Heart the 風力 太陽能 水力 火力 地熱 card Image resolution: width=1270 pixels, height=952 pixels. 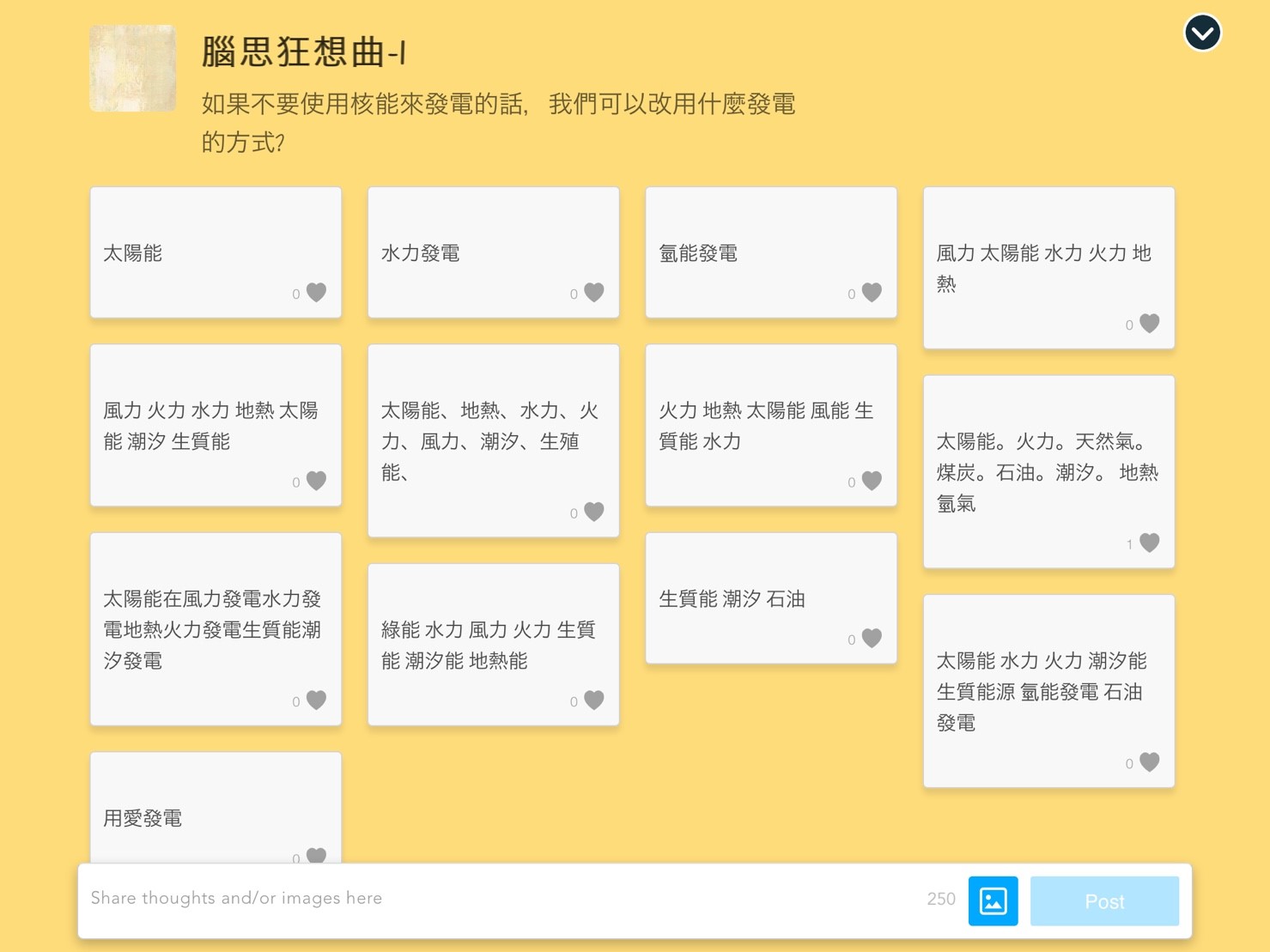pyautogui.click(x=1149, y=324)
